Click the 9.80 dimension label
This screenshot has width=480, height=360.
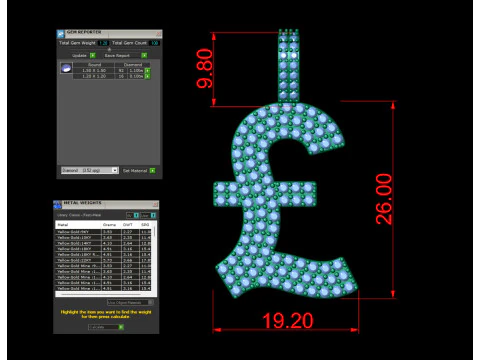[204, 69]
